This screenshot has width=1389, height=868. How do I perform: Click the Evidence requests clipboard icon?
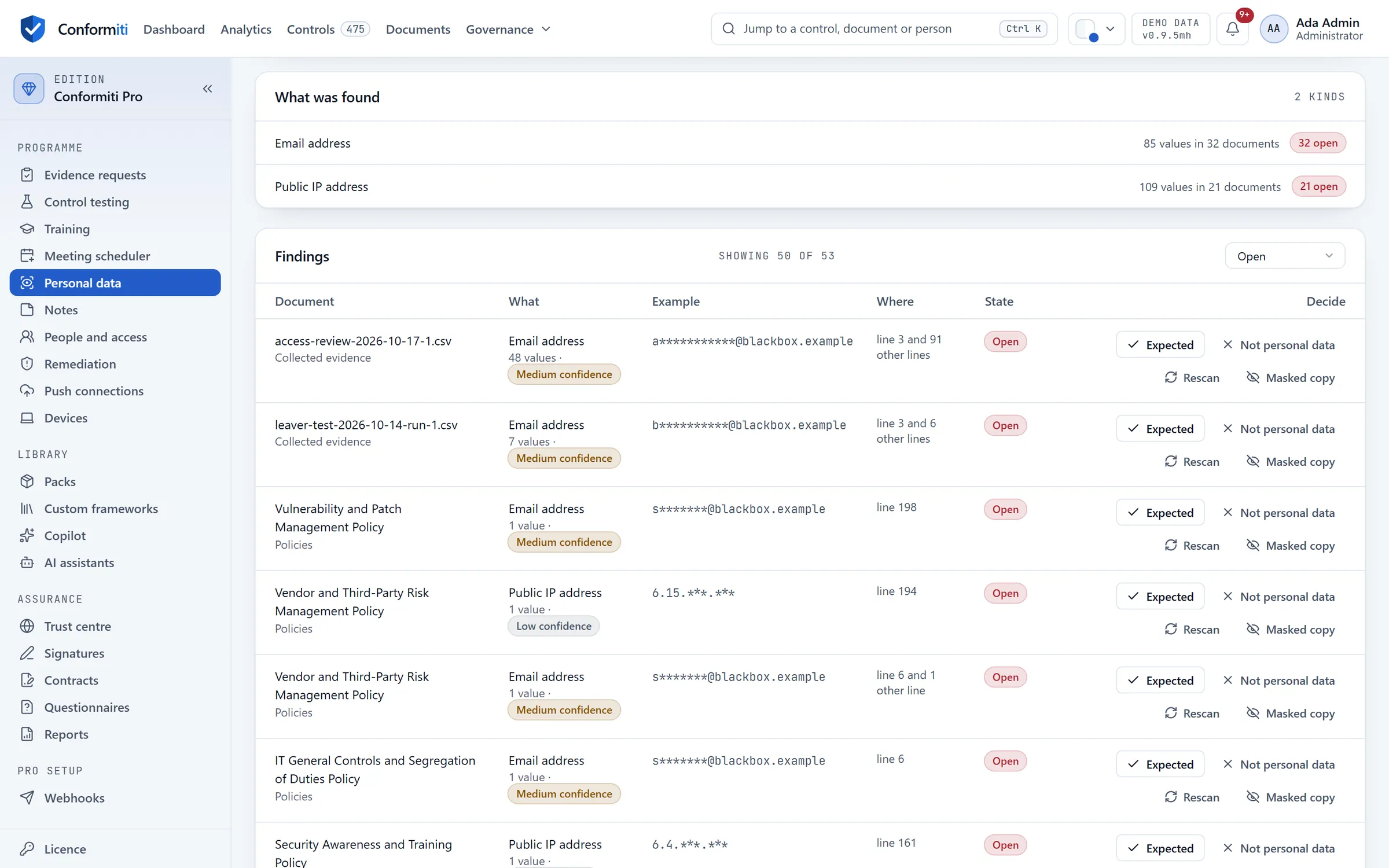click(27, 175)
